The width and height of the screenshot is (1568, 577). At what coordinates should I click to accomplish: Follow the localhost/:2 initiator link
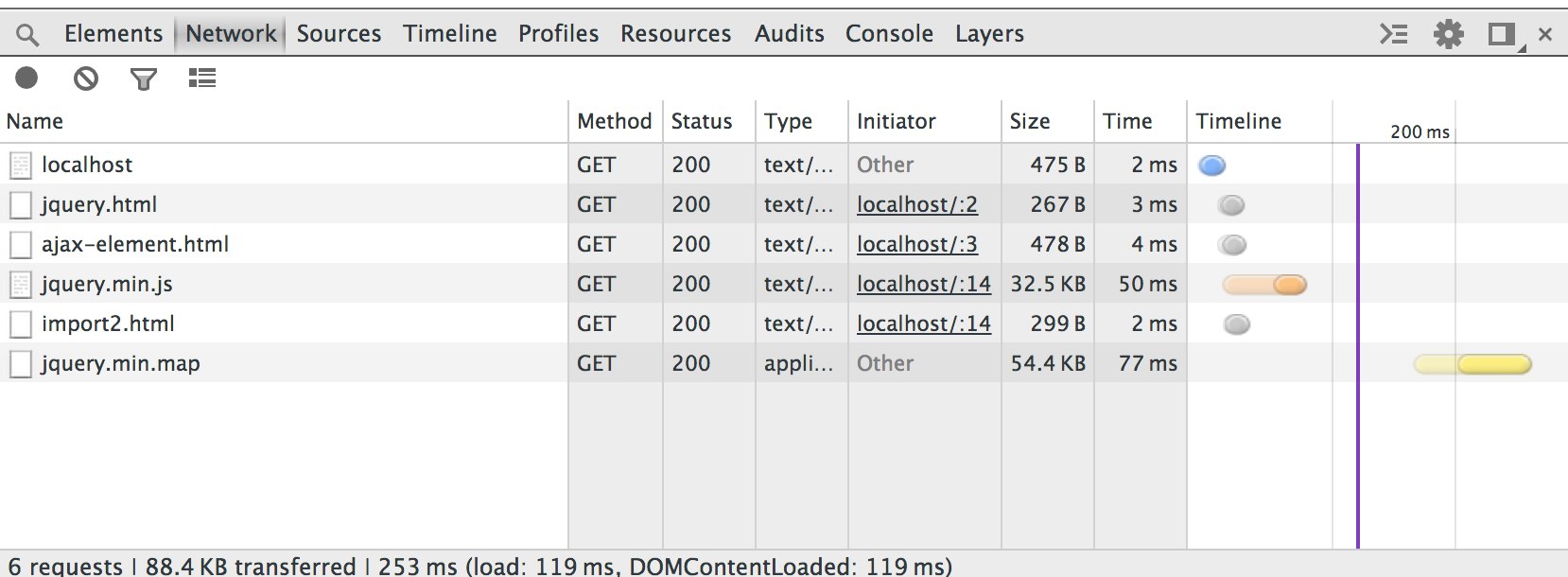click(x=917, y=204)
